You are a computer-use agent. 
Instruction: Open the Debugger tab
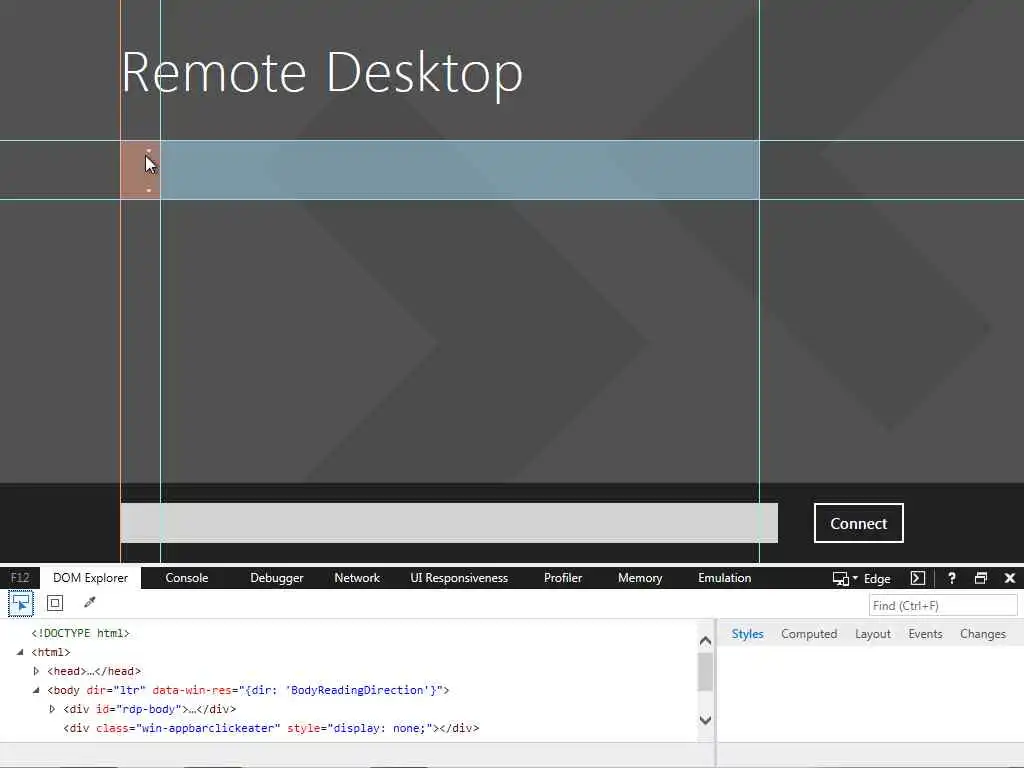pyautogui.click(x=276, y=578)
